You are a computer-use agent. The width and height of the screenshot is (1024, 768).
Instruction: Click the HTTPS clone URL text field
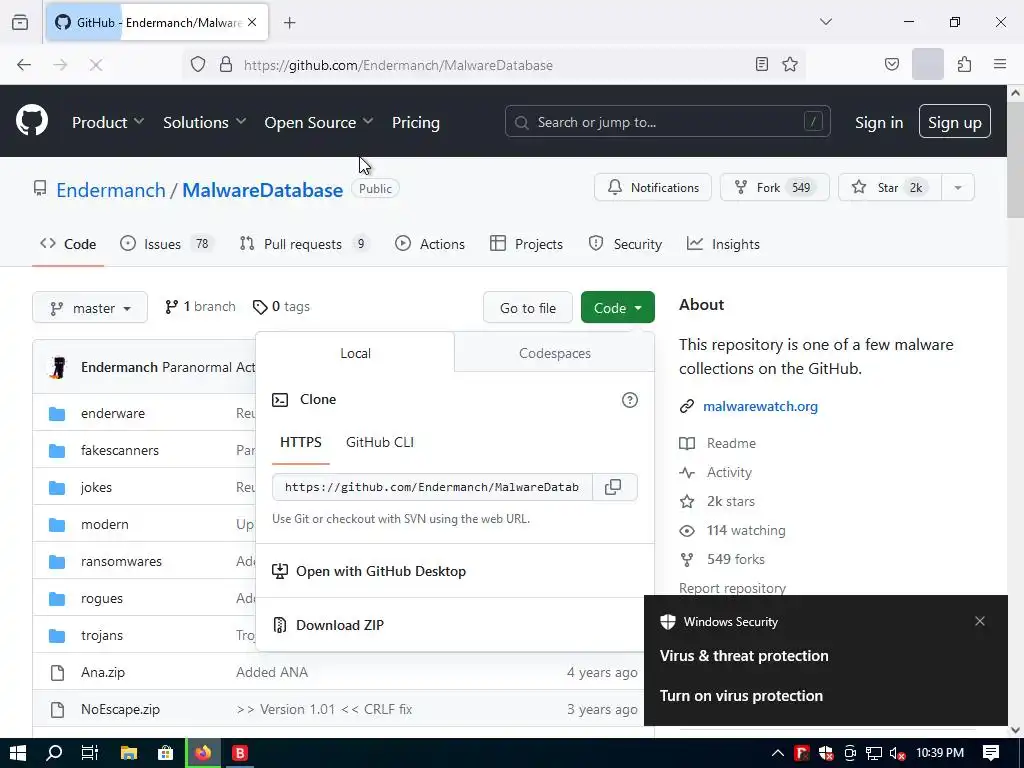(x=432, y=487)
